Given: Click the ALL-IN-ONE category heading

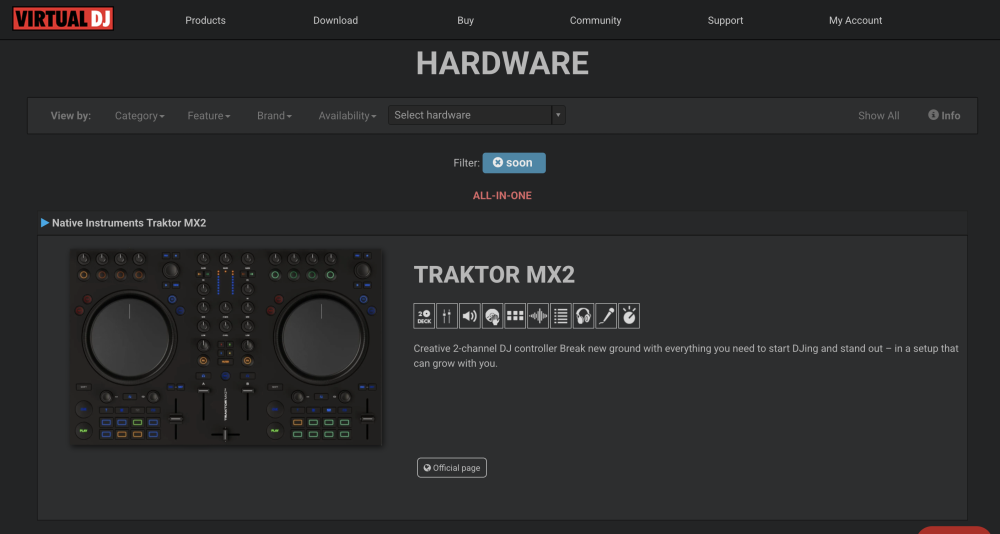Looking at the screenshot, I should [502, 196].
